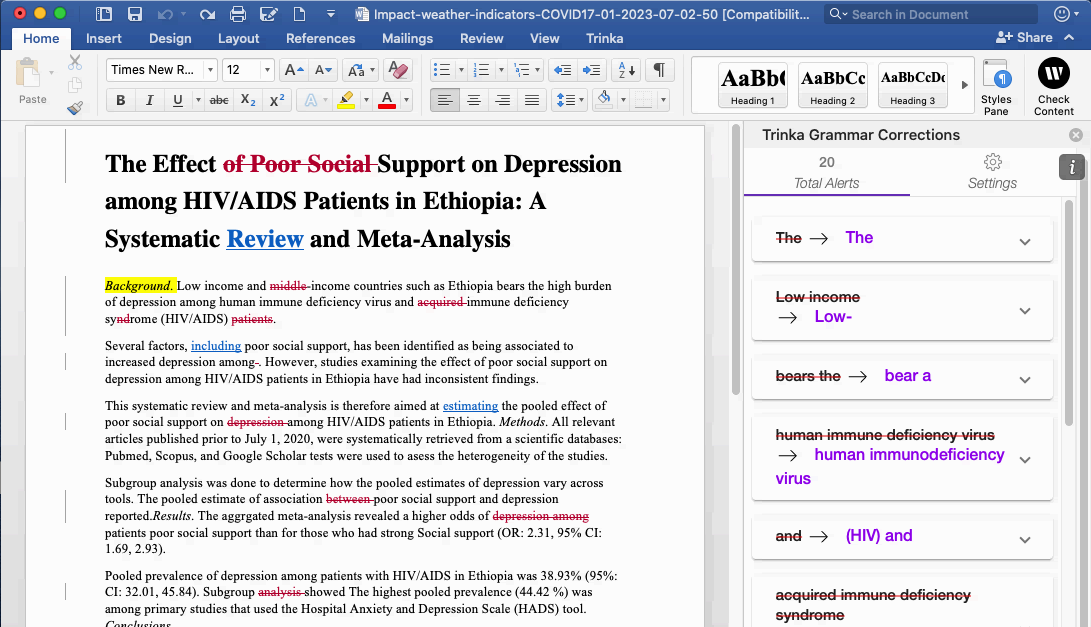Switch to the References ribbon tab
Image resolution: width=1091 pixels, height=627 pixels.
320,38
